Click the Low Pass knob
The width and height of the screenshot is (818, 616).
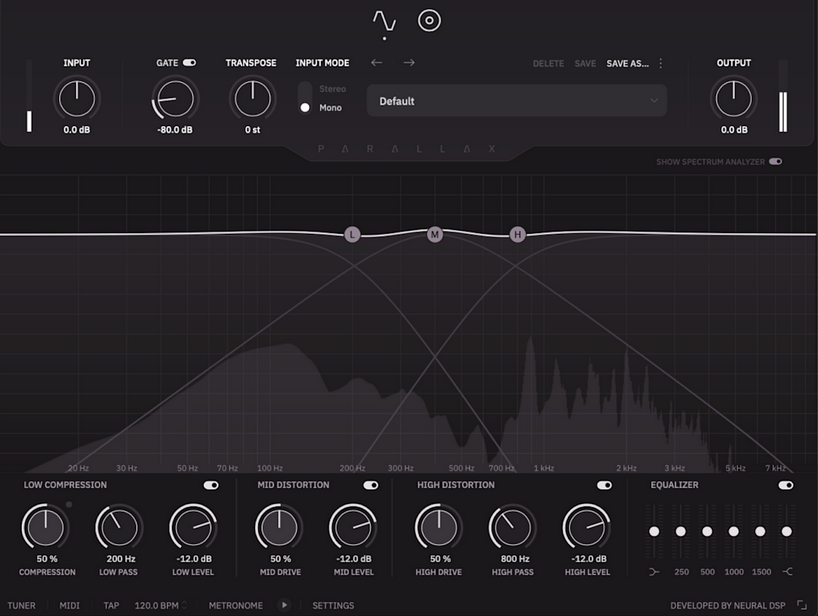click(120, 527)
